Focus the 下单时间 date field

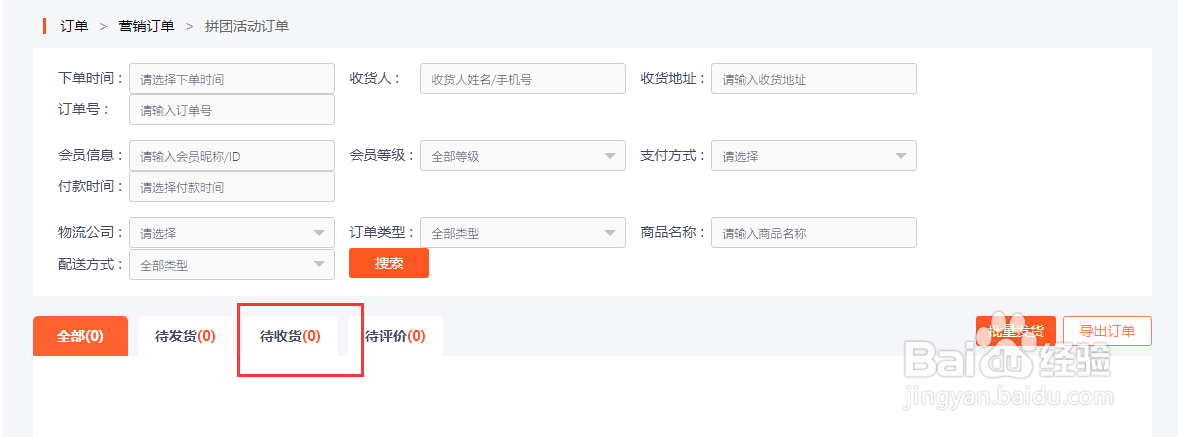click(x=231, y=79)
